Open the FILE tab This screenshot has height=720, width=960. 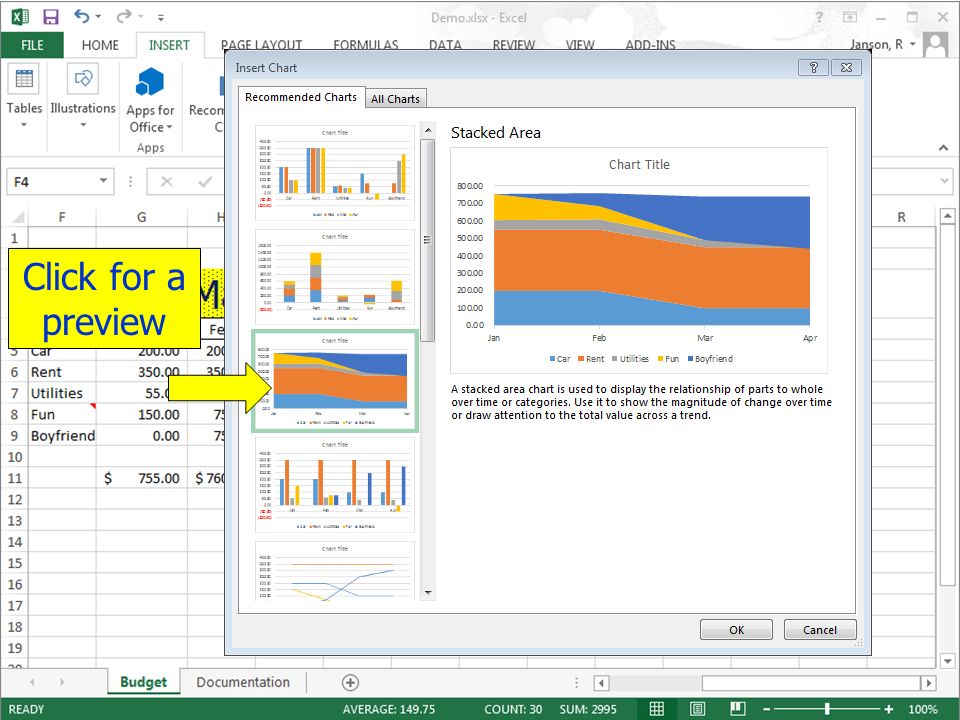32,45
